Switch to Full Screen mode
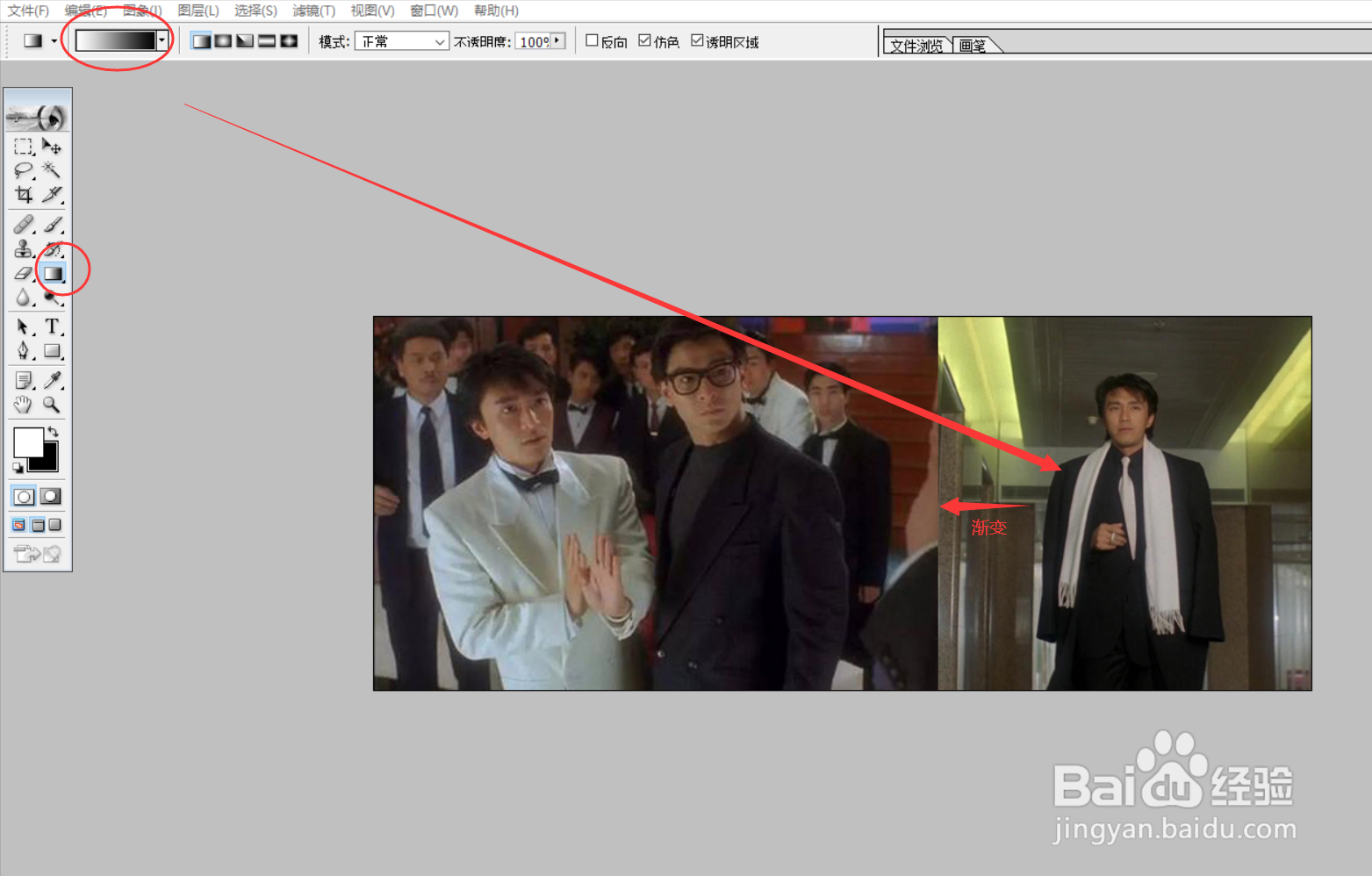Screen dimensions: 1372x876 pos(55,525)
